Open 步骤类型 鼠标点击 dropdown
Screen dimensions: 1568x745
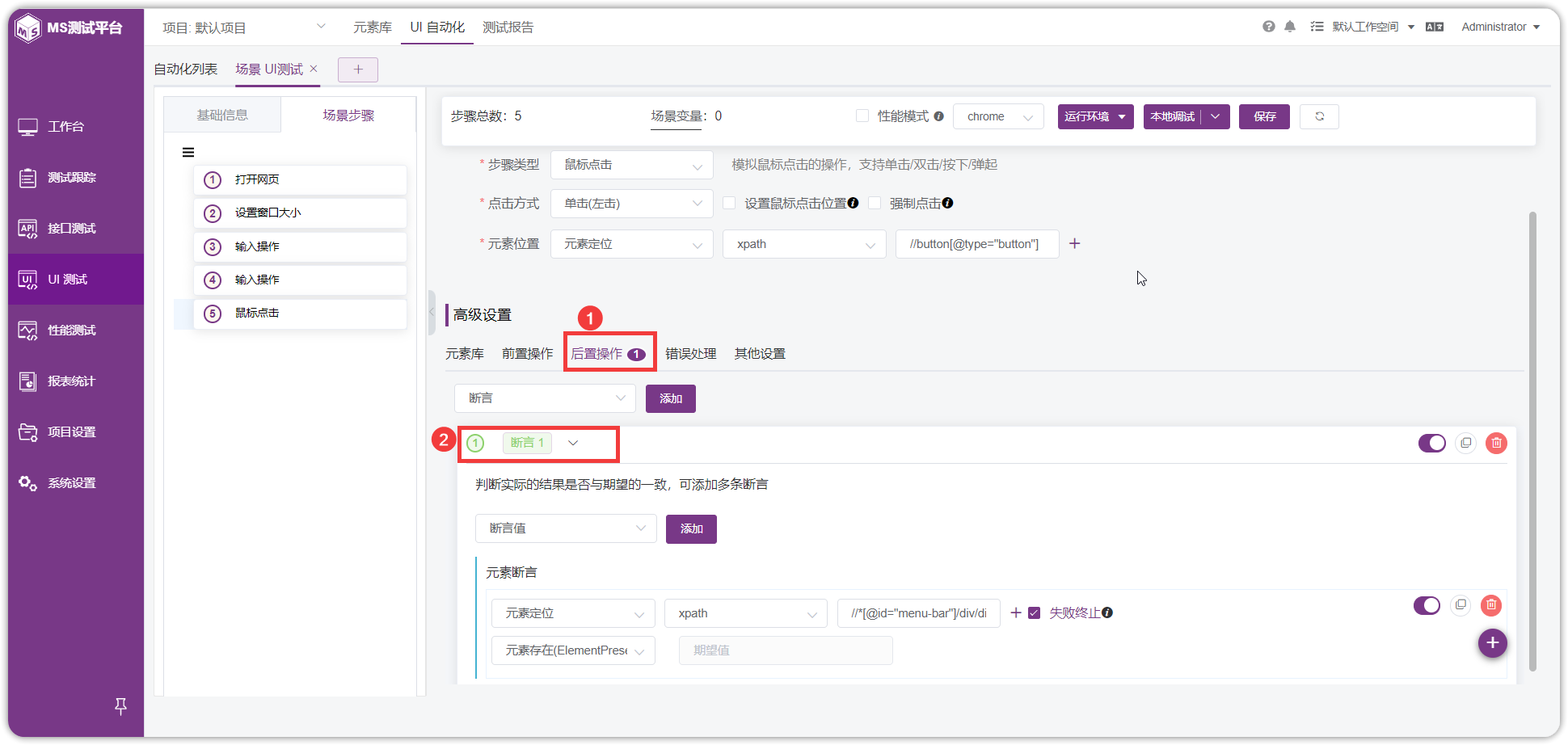(632, 165)
